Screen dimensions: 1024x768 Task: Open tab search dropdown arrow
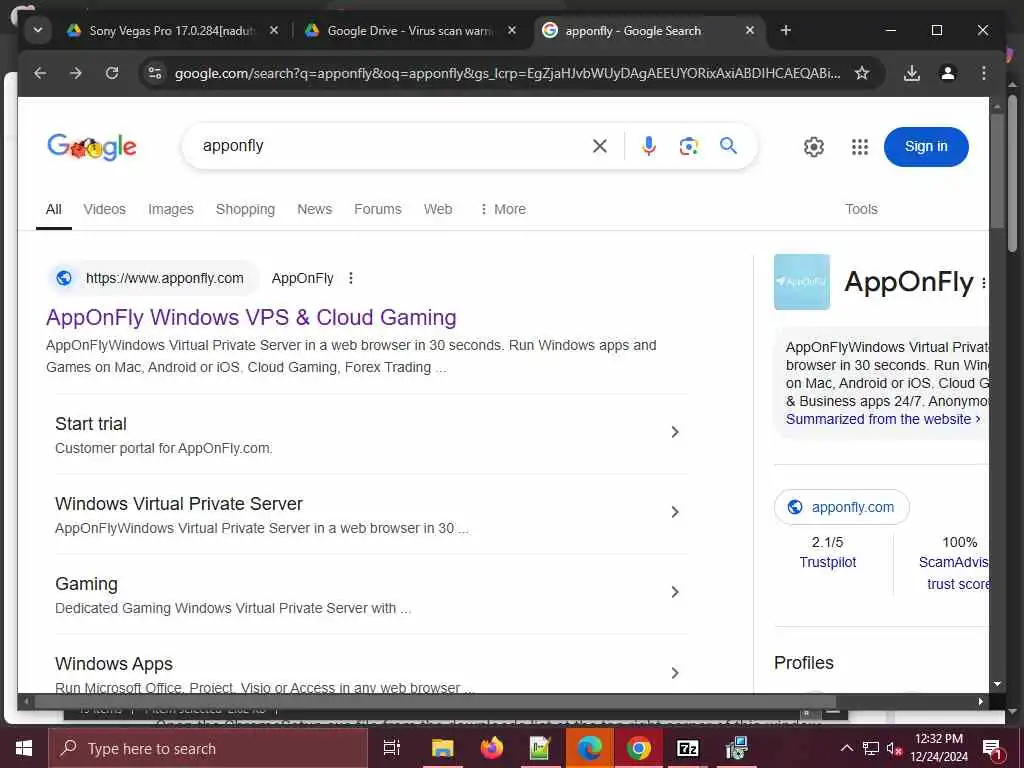(38, 31)
